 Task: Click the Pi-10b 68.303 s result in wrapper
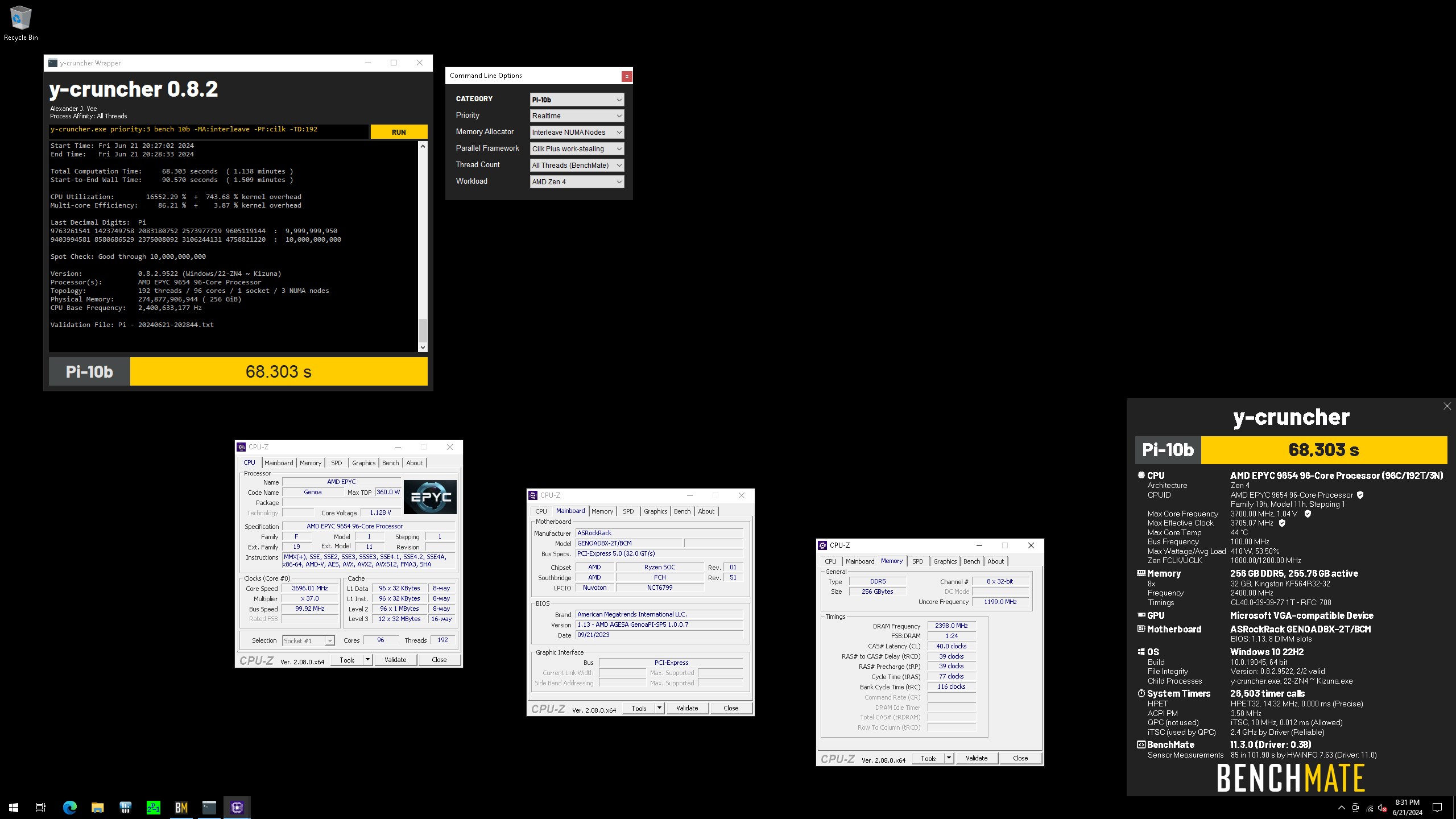pos(238,372)
